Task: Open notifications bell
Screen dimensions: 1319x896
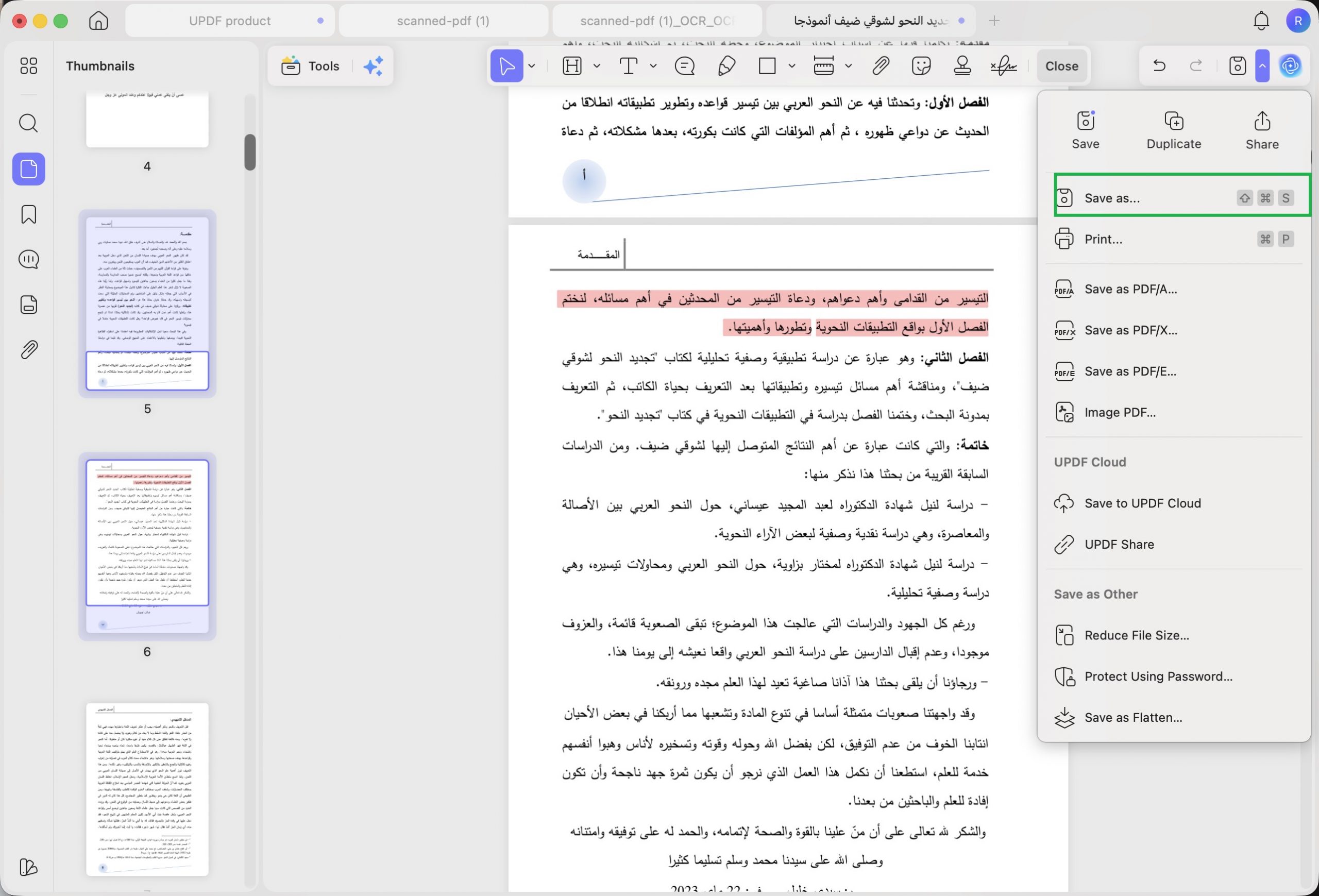Action: [1261, 21]
